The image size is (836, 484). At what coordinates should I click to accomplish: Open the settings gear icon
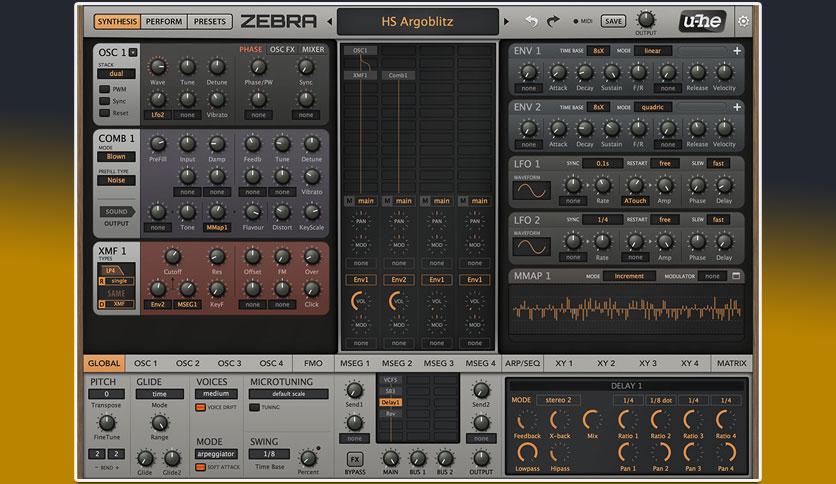(x=743, y=21)
